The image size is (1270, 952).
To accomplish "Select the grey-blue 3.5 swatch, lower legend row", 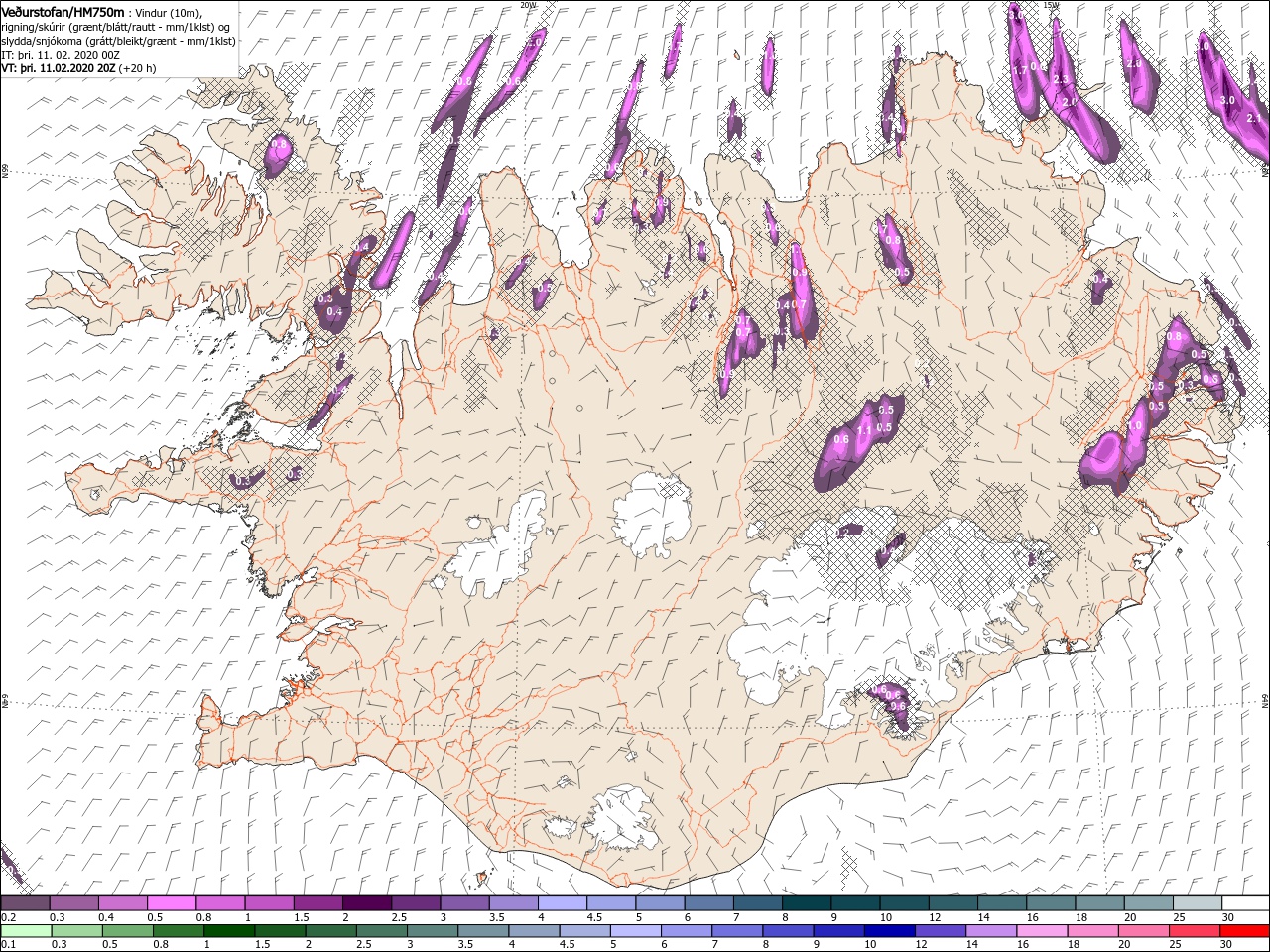I will [482, 931].
